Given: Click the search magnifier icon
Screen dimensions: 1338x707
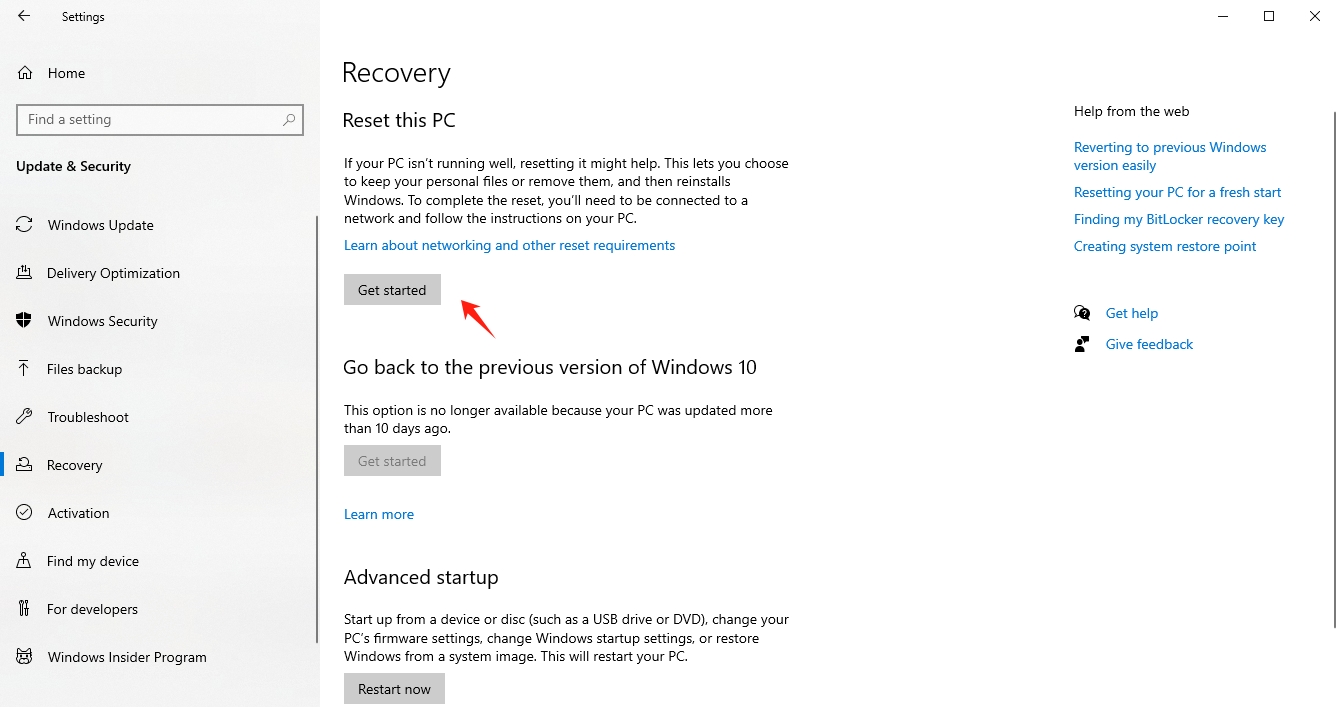Looking at the screenshot, I should [x=289, y=119].
